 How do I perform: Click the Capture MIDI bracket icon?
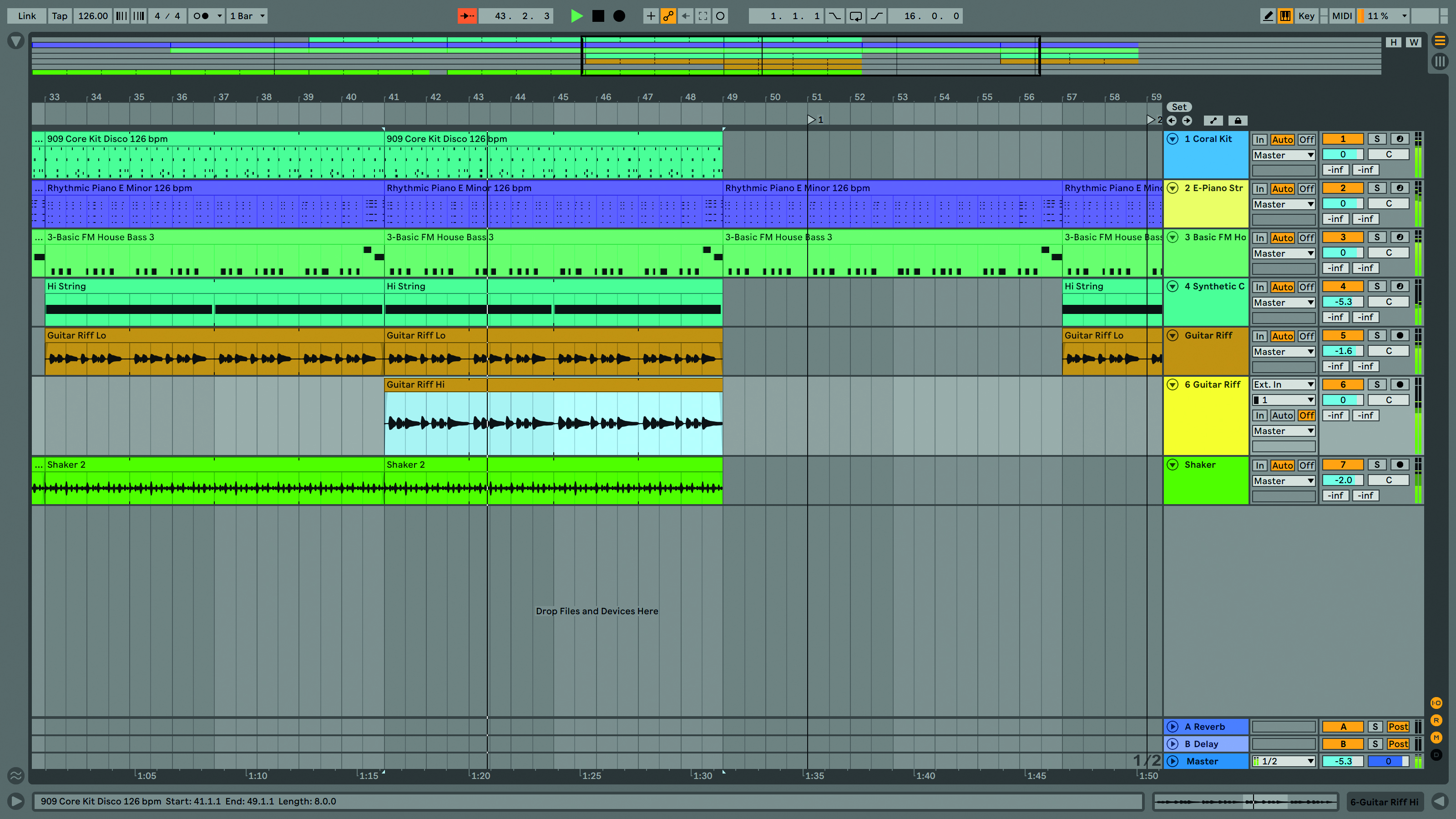(703, 16)
